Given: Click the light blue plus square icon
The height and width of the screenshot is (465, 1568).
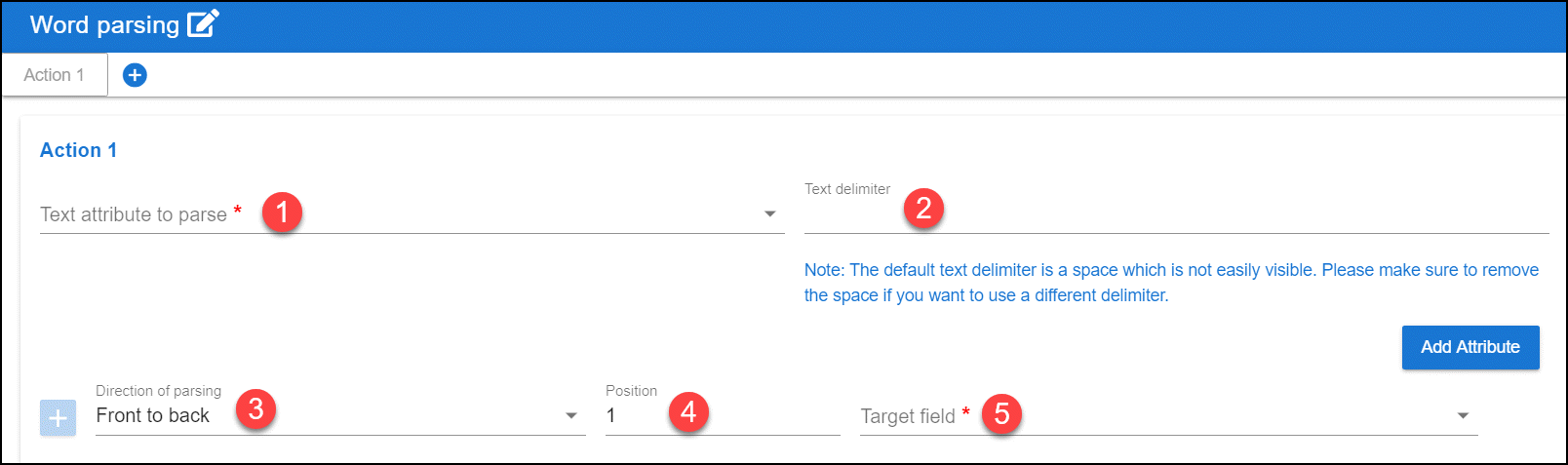Looking at the screenshot, I should pyautogui.click(x=58, y=418).
